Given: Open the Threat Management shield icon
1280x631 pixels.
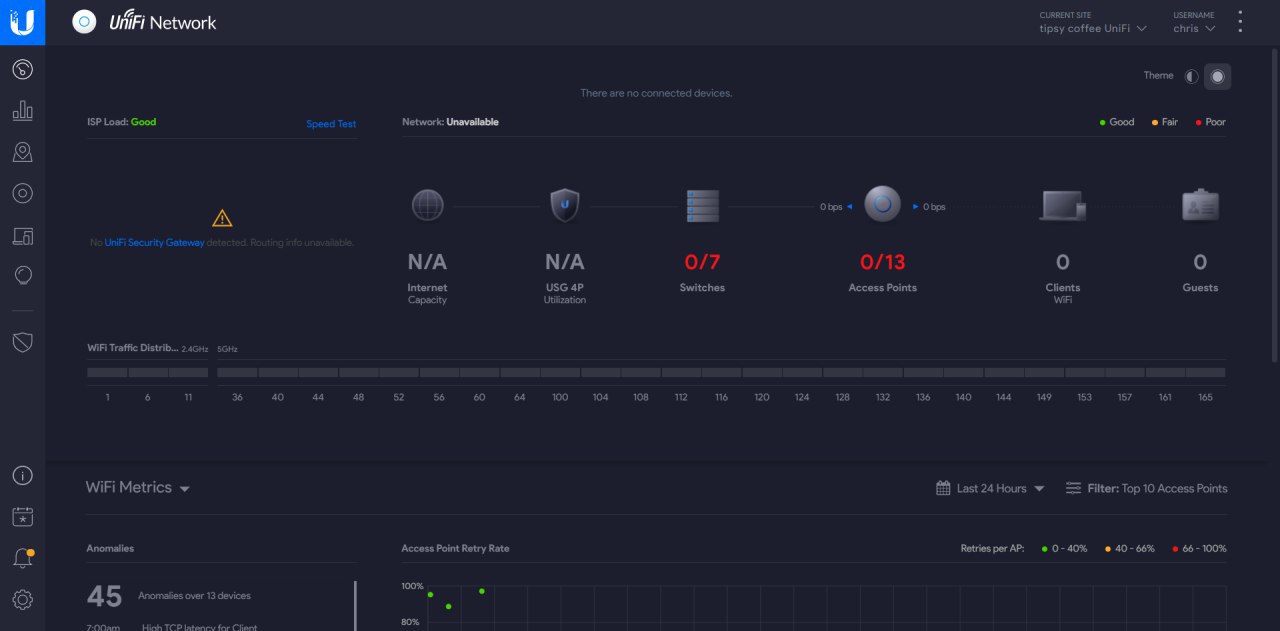Looking at the screenshot, I should point(22,342).
